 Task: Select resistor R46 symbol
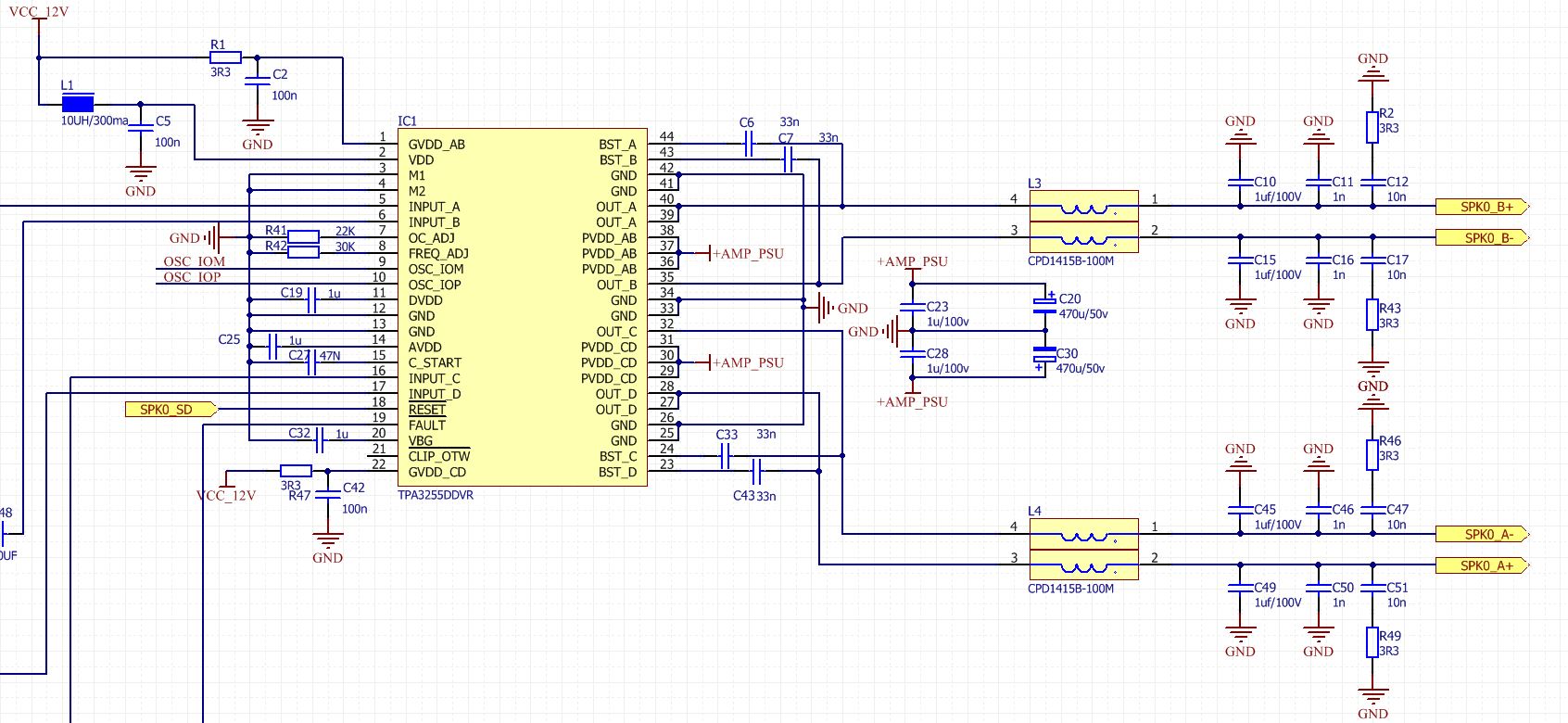tap(1372, 455)
